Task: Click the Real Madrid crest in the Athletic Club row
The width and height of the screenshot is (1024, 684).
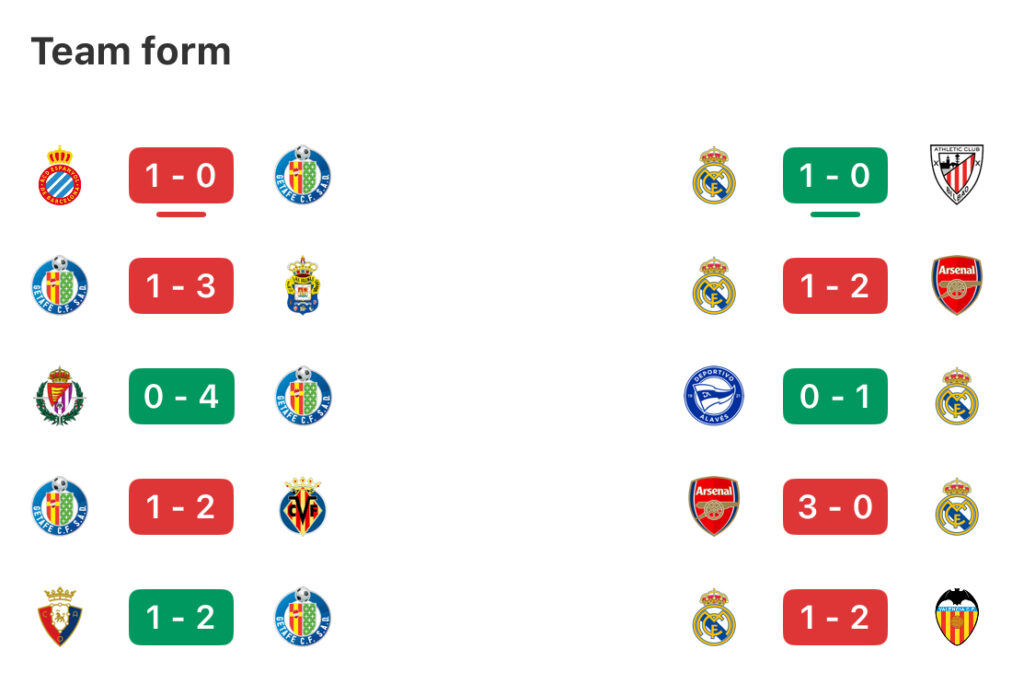Action: pyautogui.click(x=713, y=175)
